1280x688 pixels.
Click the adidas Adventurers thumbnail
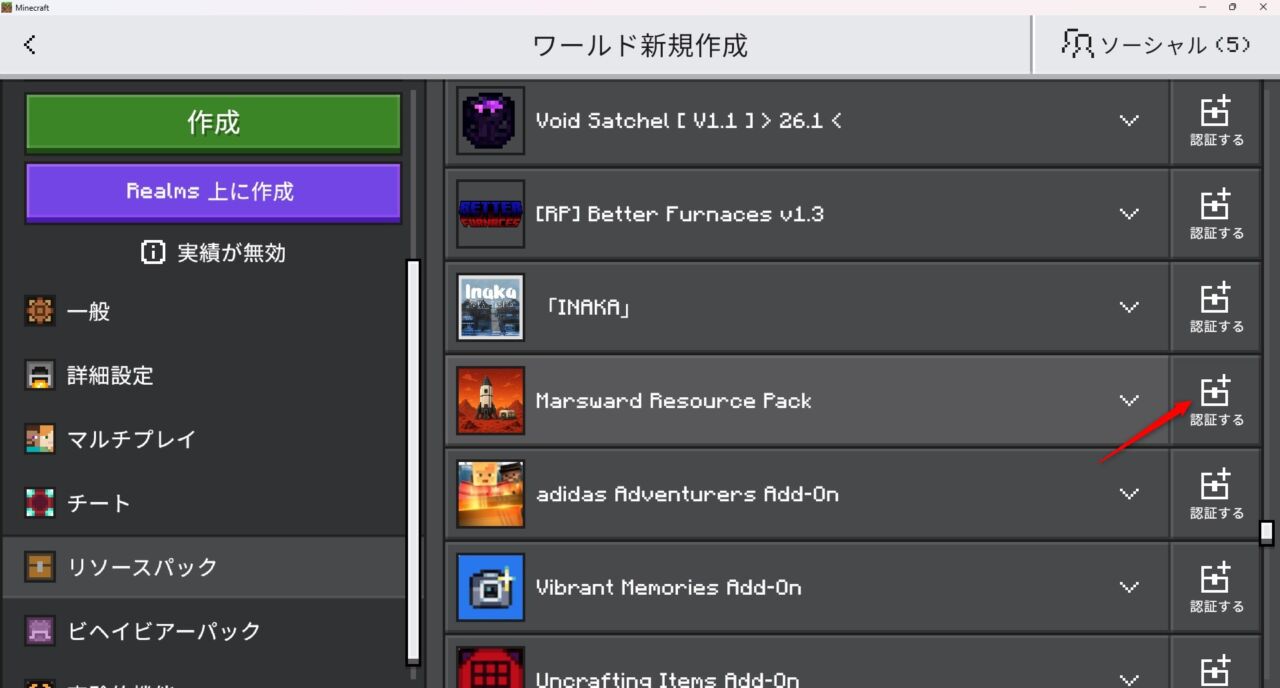click(491, 494)
